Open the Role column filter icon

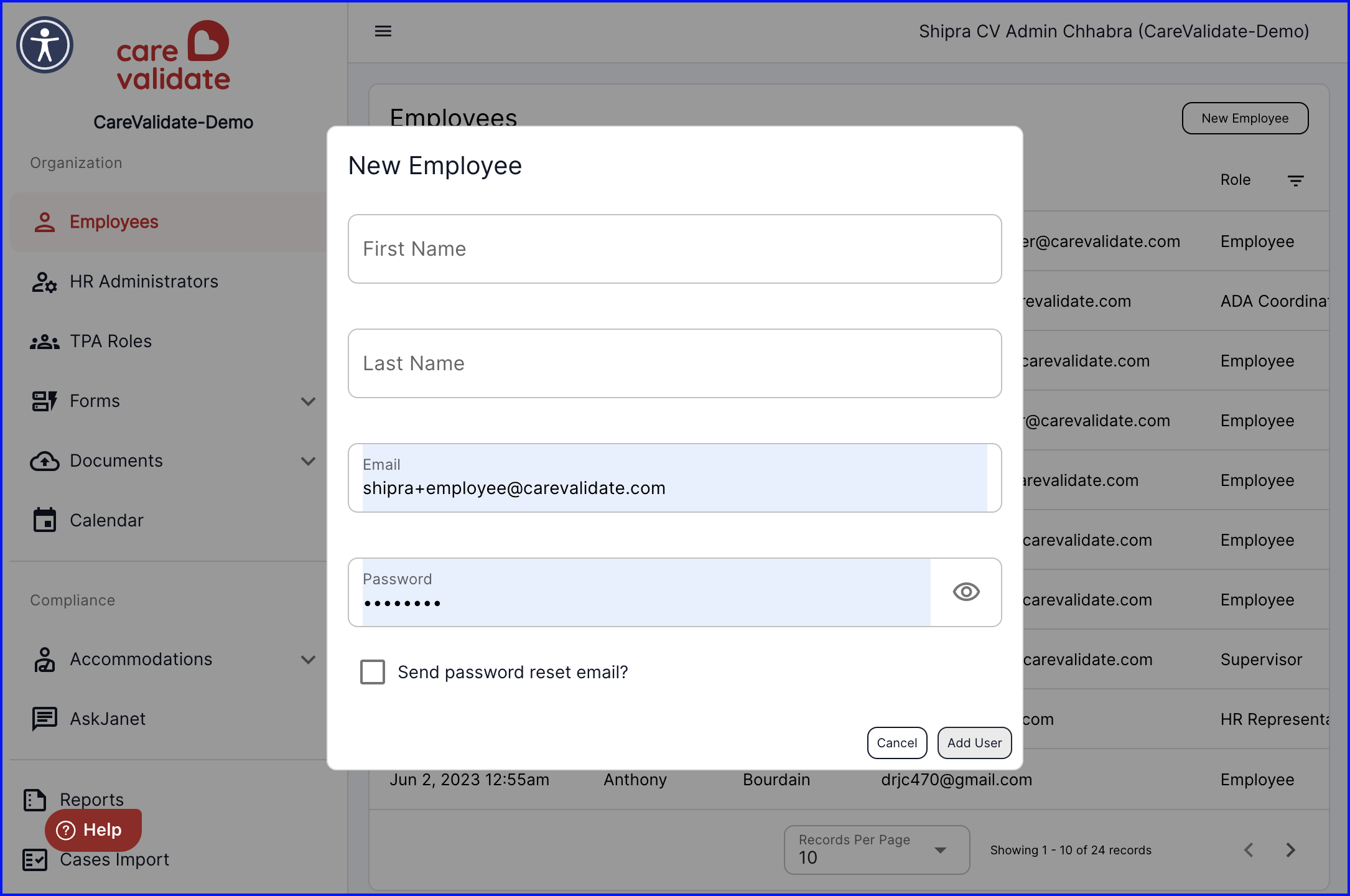pos(1296,180)
